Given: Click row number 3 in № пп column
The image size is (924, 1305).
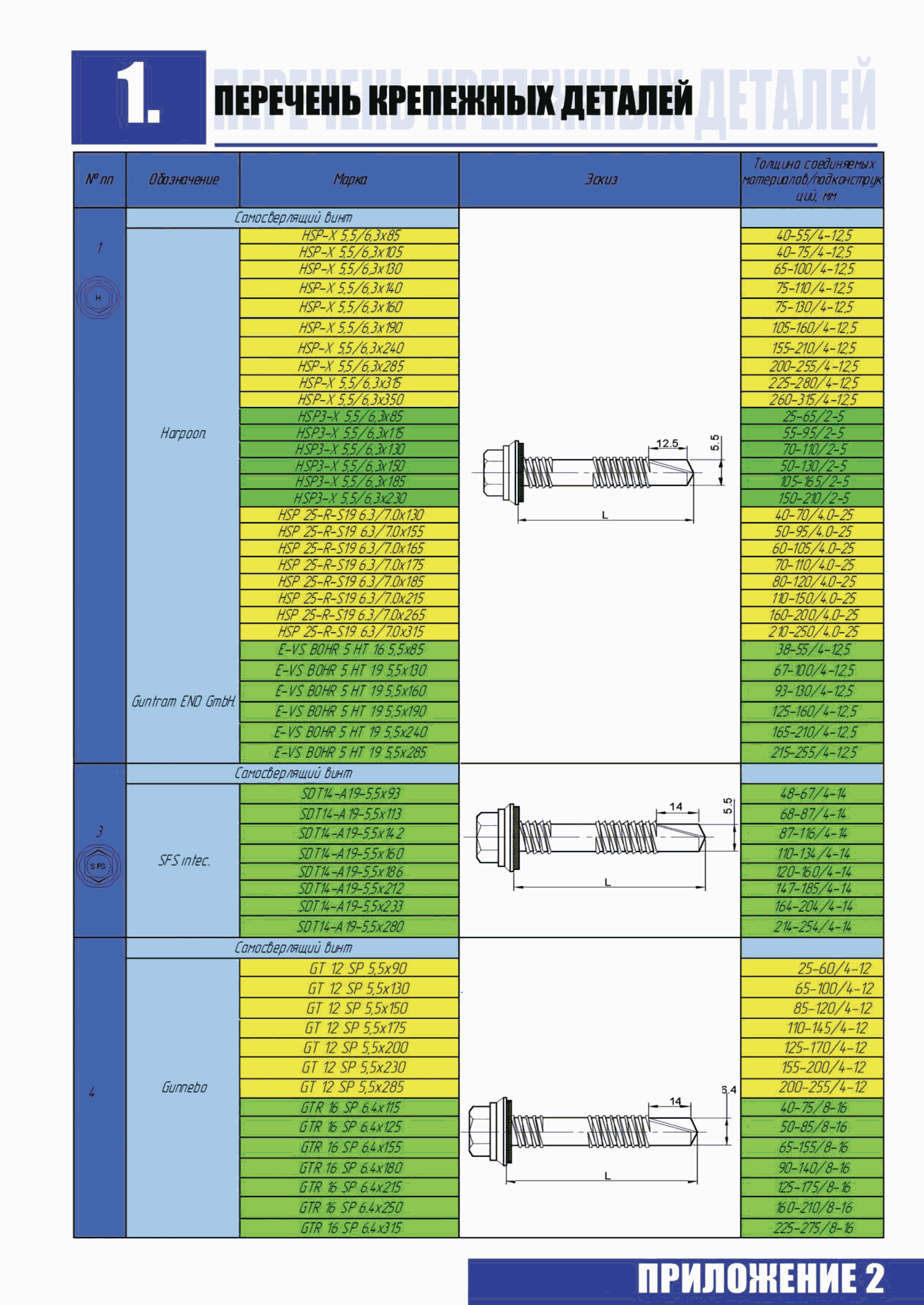Looking at the screenshot, I should point(99,832).
